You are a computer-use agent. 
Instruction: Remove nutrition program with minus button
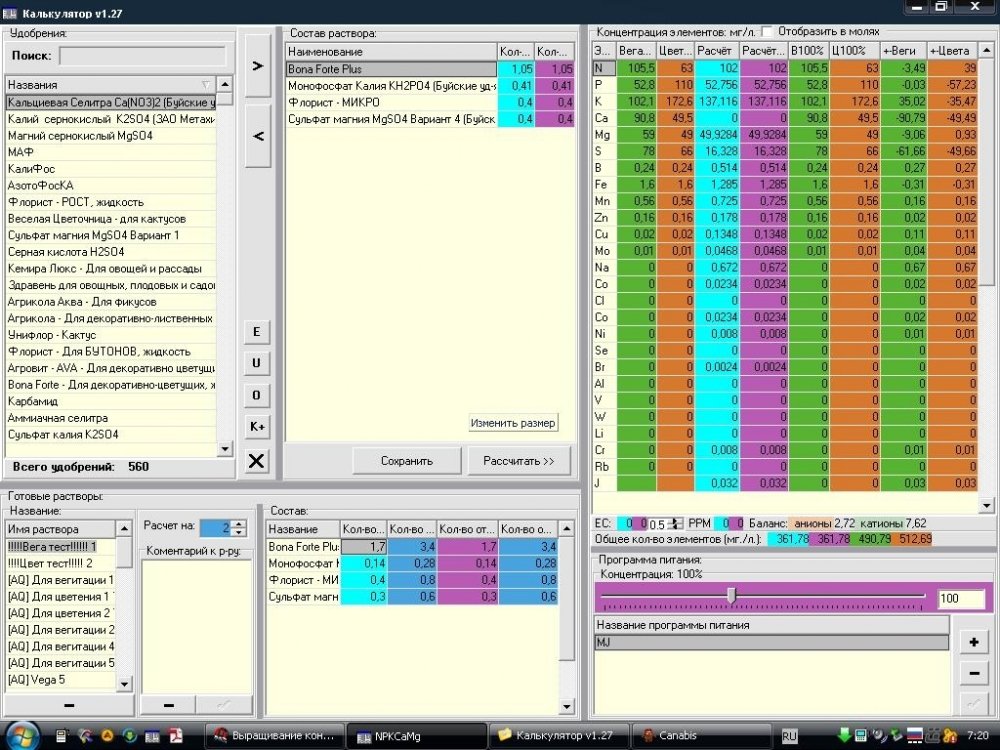coord(974,673)
